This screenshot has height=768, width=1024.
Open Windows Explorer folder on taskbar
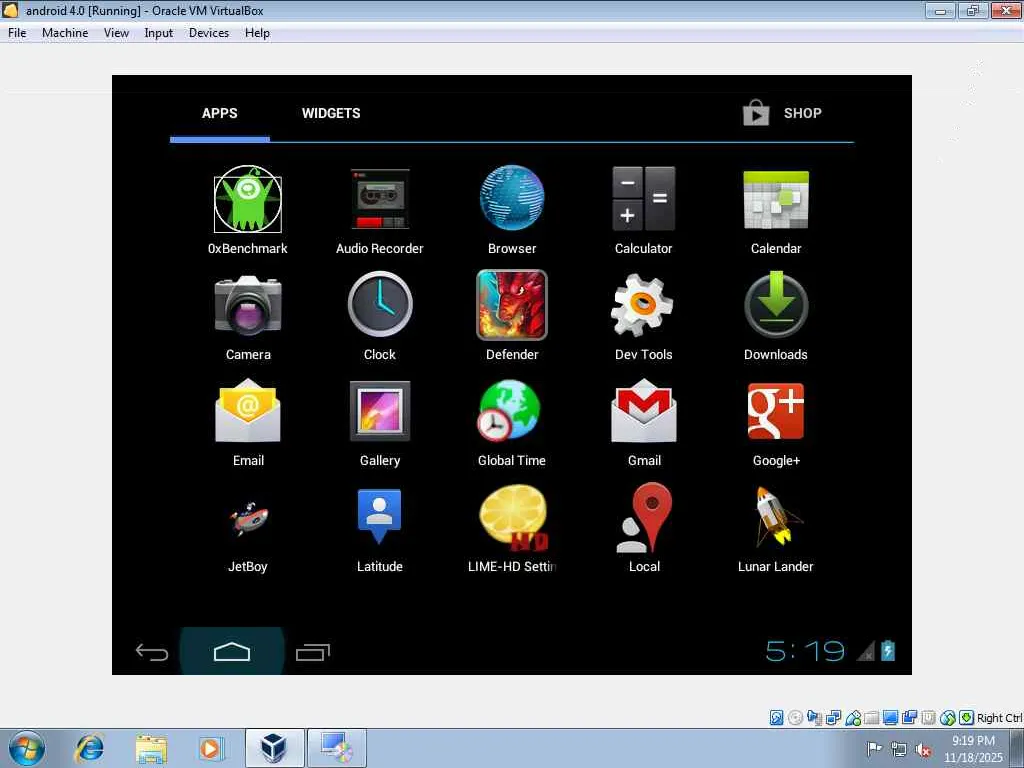click(x=152, y=748)
